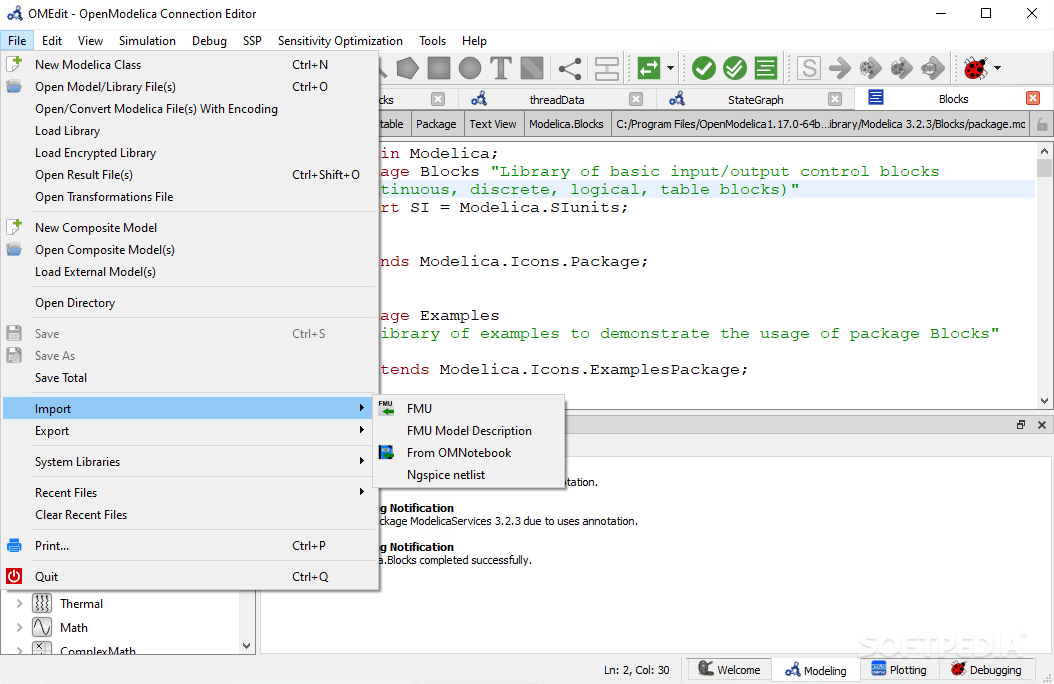Open the re-simulate dropdown arrow
Image resolution: width=1054 pixels, height=684 pixels.
(x=670, y=68)
